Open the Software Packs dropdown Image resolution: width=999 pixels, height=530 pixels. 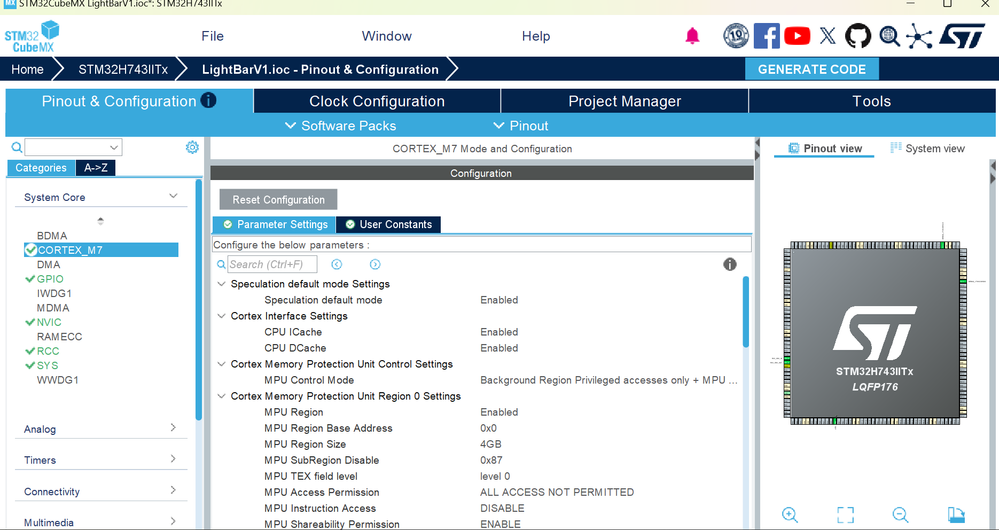click(x=340, y=125)
